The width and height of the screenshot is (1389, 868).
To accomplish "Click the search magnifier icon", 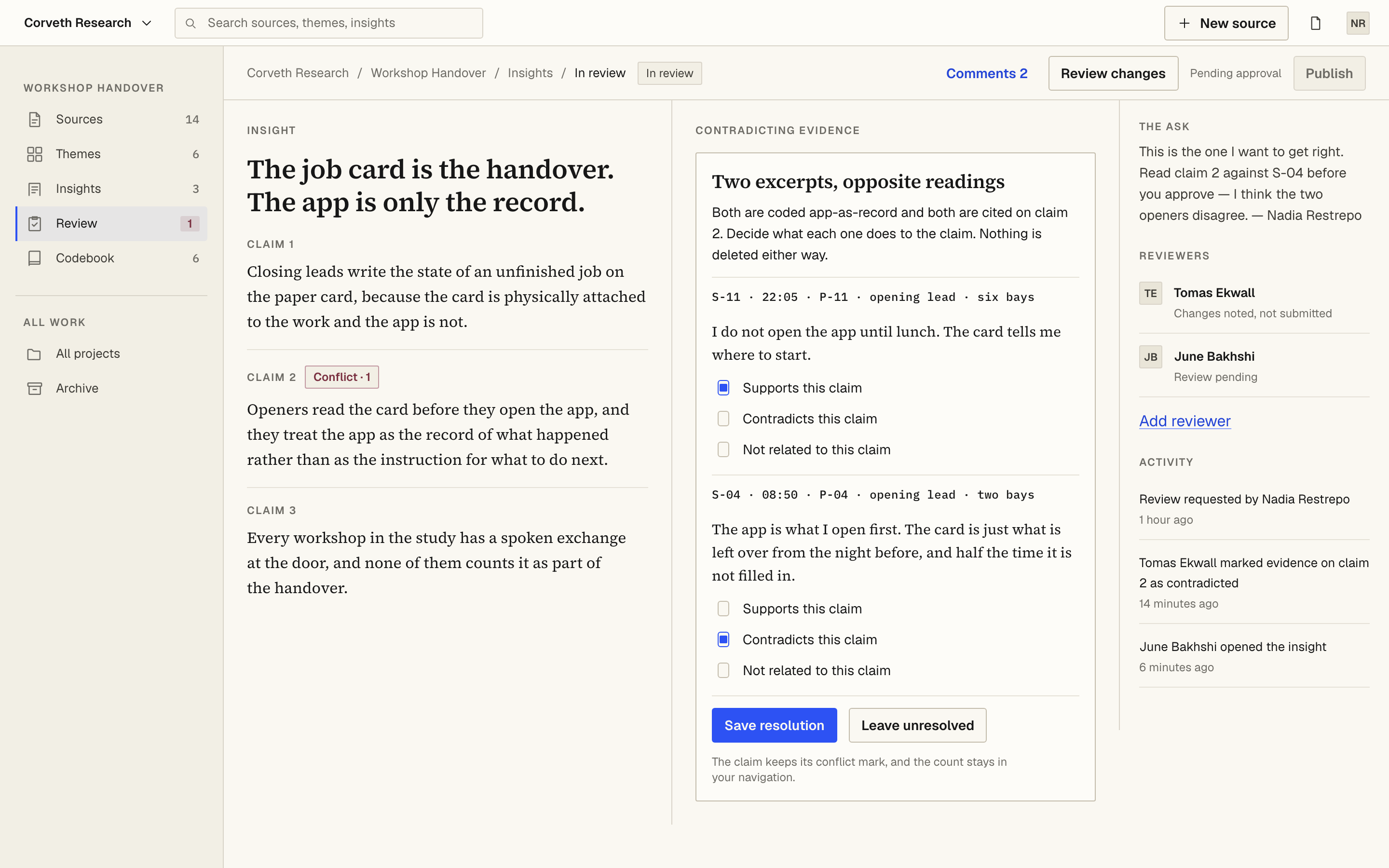I will click(191, 24).
